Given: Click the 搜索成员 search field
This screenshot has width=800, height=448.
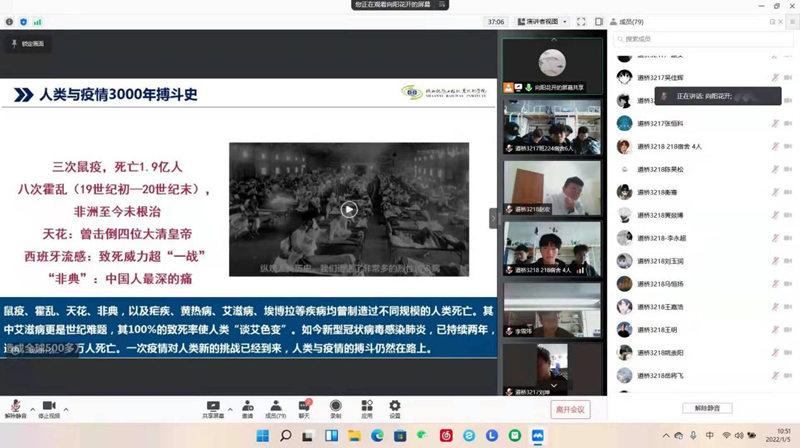Looking at the screenshot, I should pos(703,39).
